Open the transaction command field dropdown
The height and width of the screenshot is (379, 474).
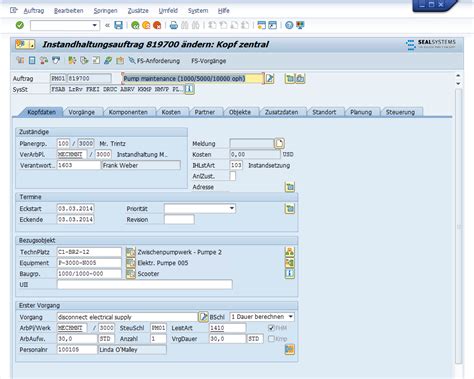pos(95,25)
